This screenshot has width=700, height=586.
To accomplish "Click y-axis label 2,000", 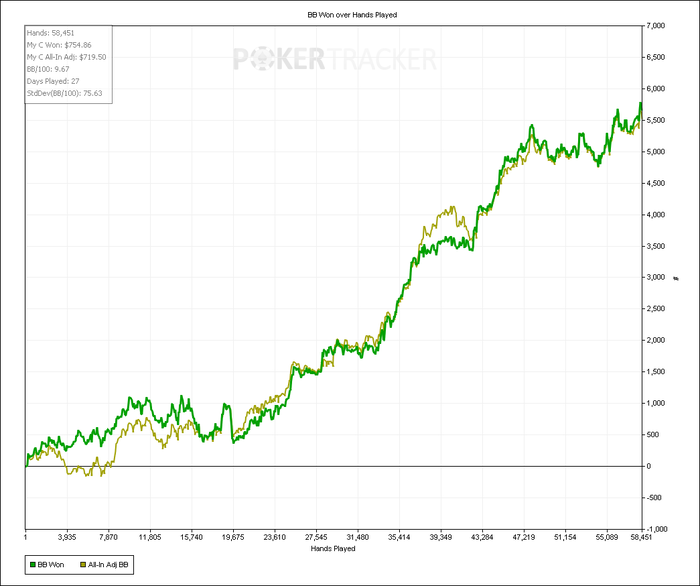I will [x=656, y=340].
